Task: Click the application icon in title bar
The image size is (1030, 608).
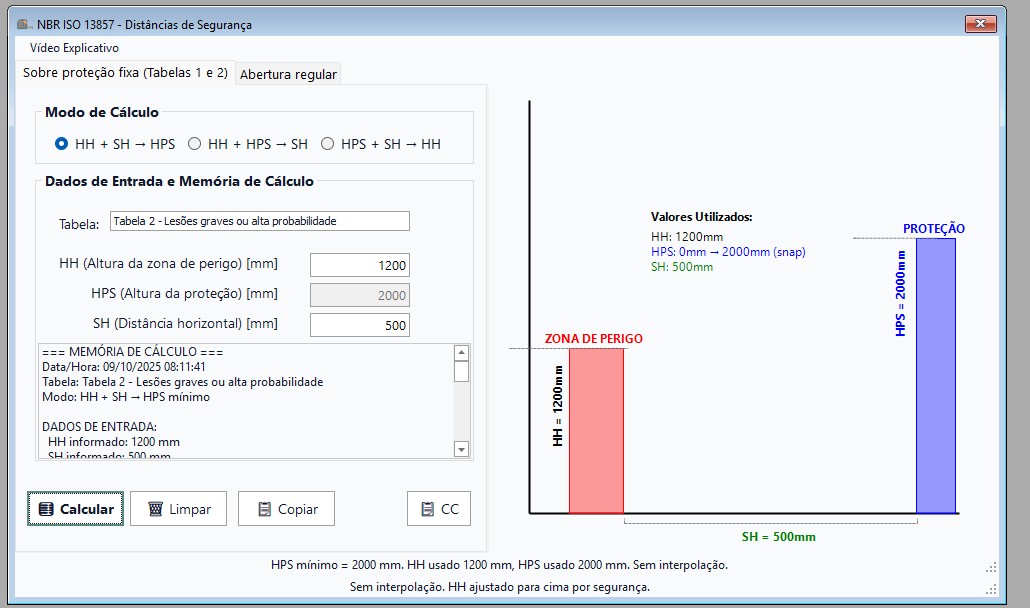Action: pyautogui.click(x=24, y=24)
